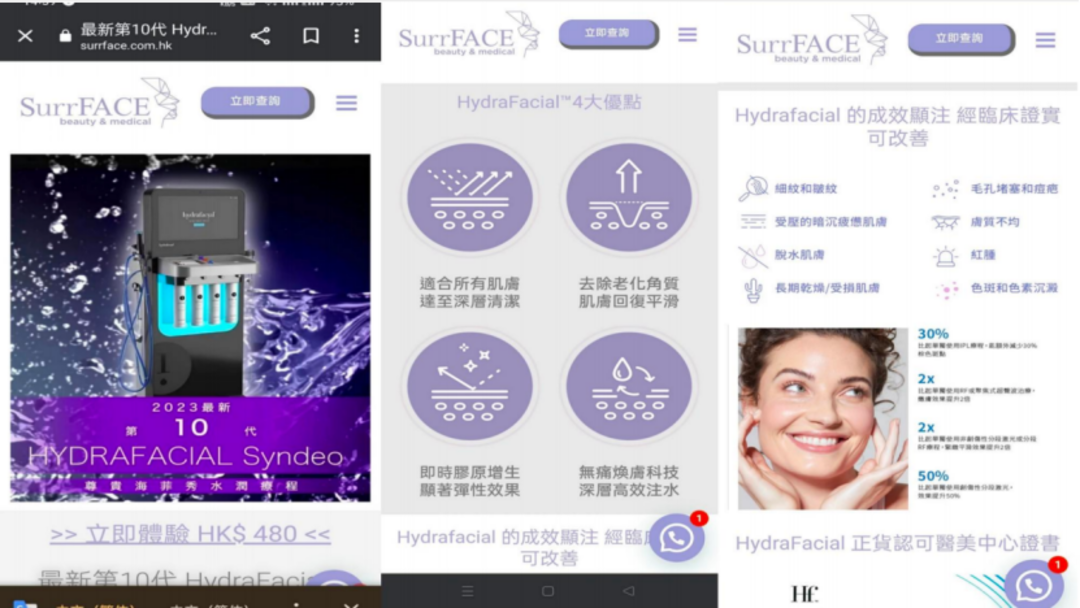This screenshot has width=1080, height=608.
Task: Open the browser three-dot overflow menu
Action: (356, 36)
